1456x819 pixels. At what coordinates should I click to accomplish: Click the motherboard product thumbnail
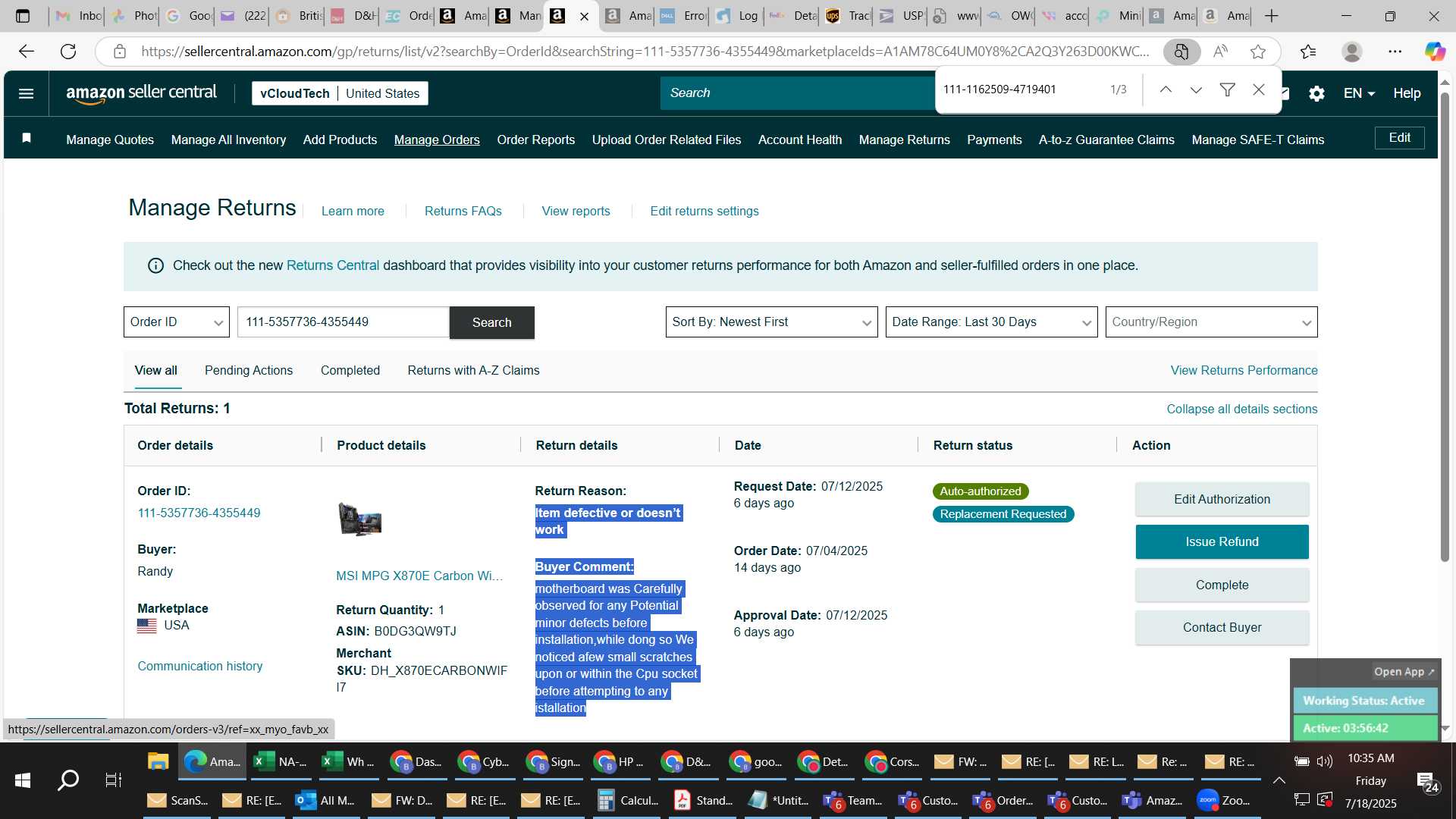[359, 519]
